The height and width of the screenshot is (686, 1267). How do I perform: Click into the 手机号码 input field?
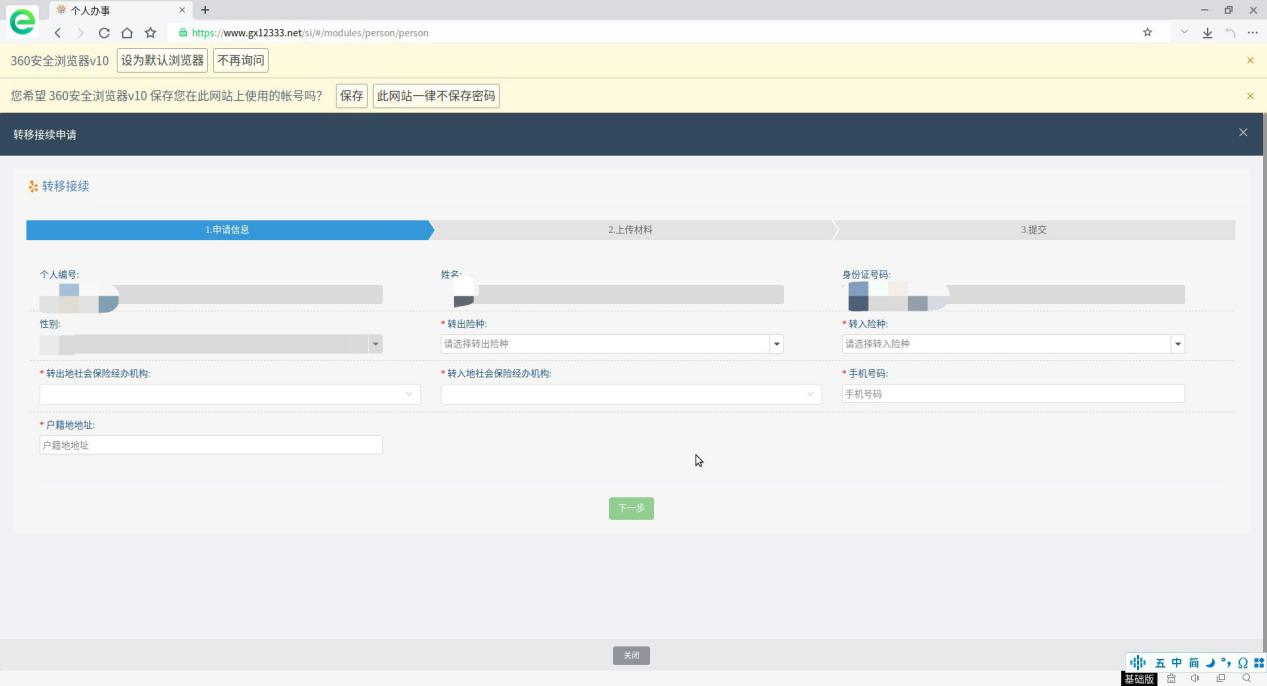click(1012, 394)
